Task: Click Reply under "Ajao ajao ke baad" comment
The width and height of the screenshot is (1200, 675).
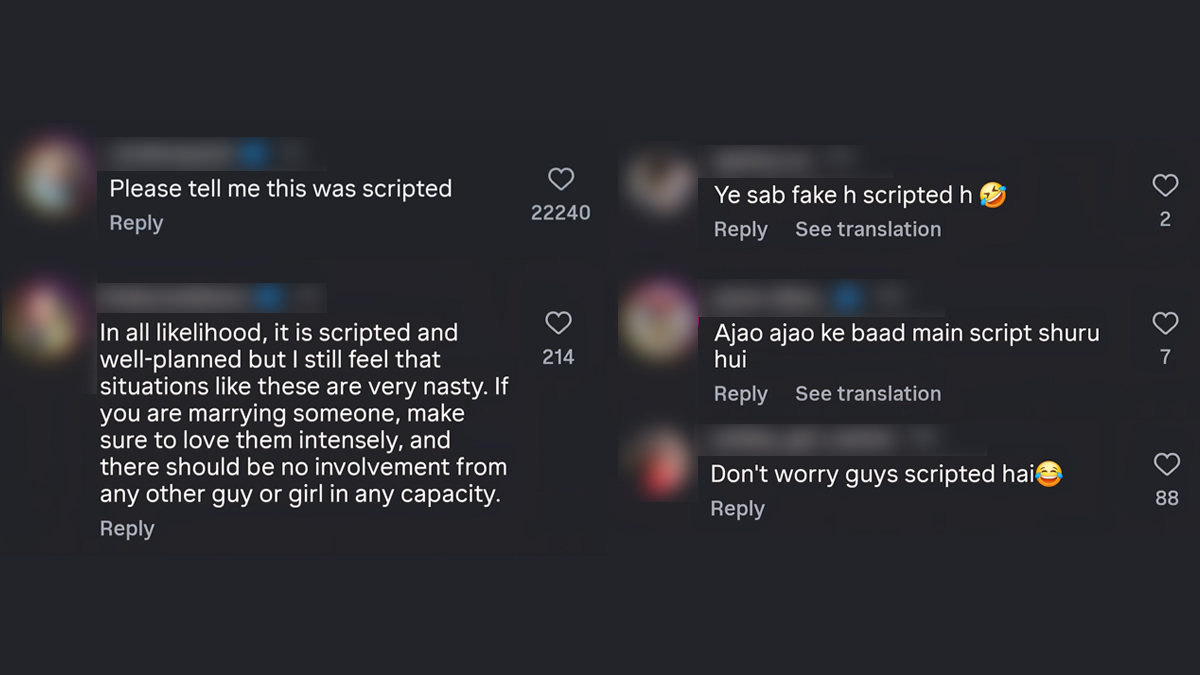Action: 740,393
